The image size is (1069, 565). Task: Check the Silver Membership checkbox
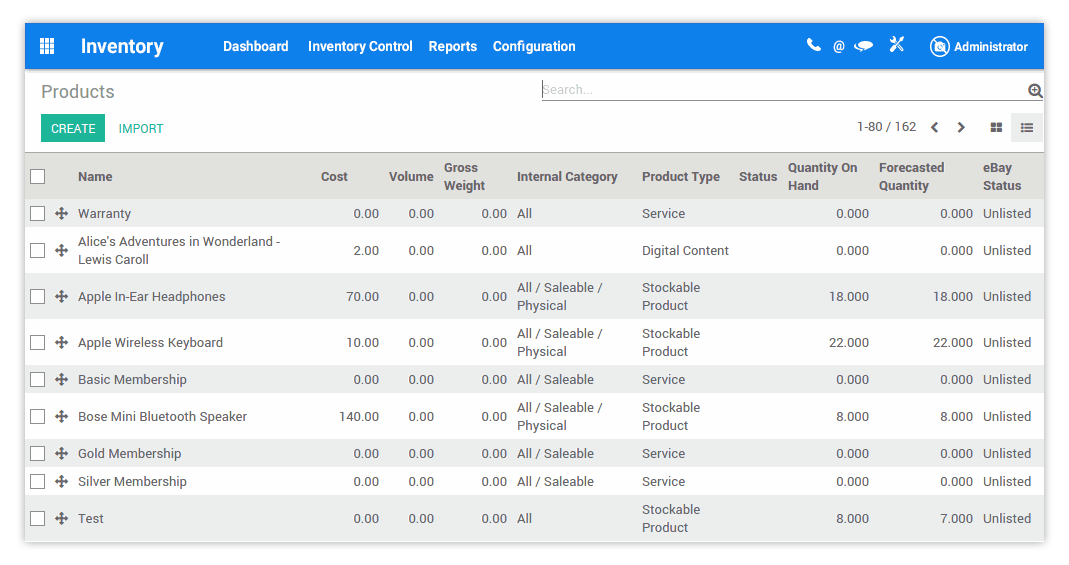click(x=37, y=481)
